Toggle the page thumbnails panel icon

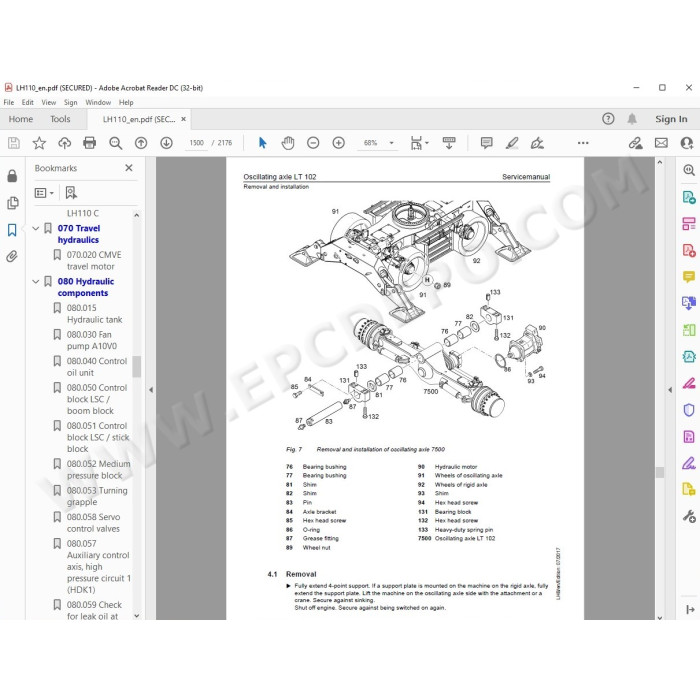pos(12,203)
